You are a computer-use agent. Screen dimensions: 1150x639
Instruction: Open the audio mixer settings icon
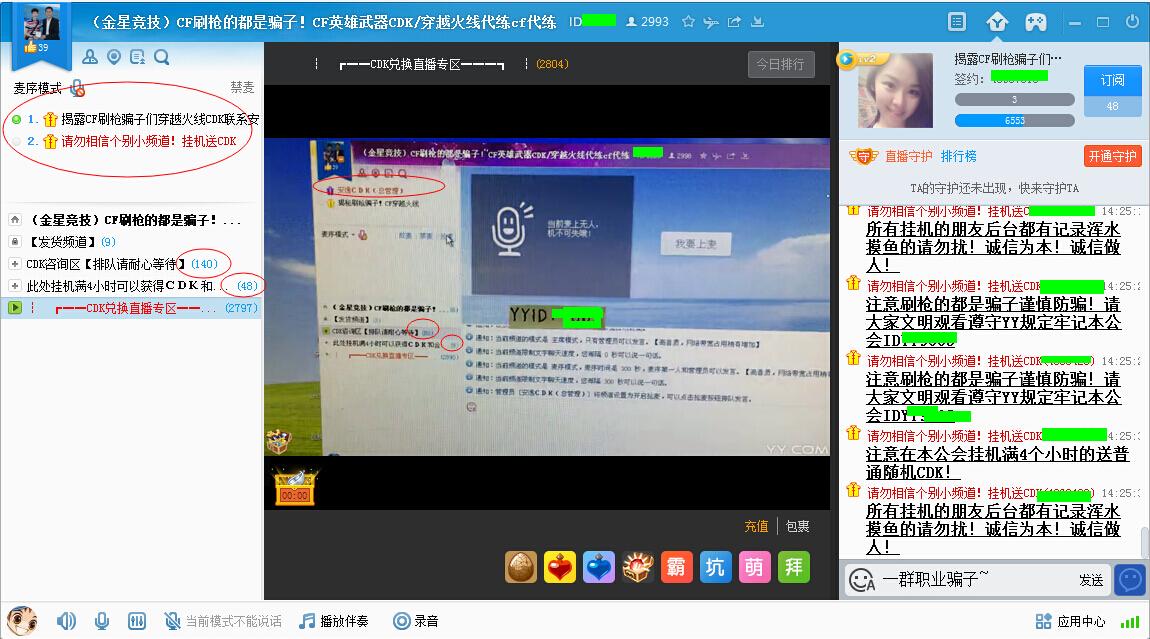[136, 621]
